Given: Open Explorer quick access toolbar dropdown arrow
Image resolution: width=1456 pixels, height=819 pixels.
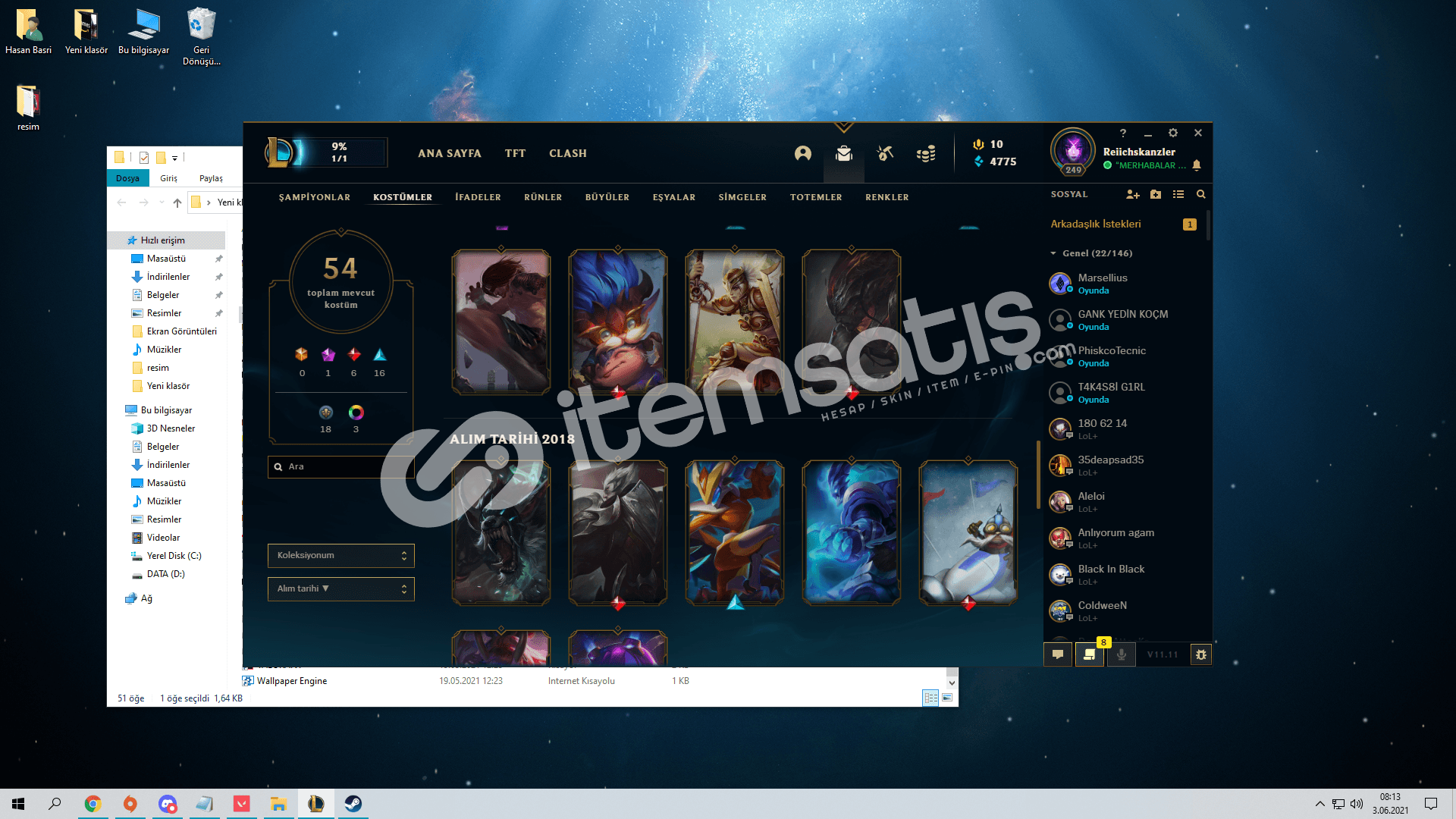Looking at the screenshot, I should [x=174, y=158].
